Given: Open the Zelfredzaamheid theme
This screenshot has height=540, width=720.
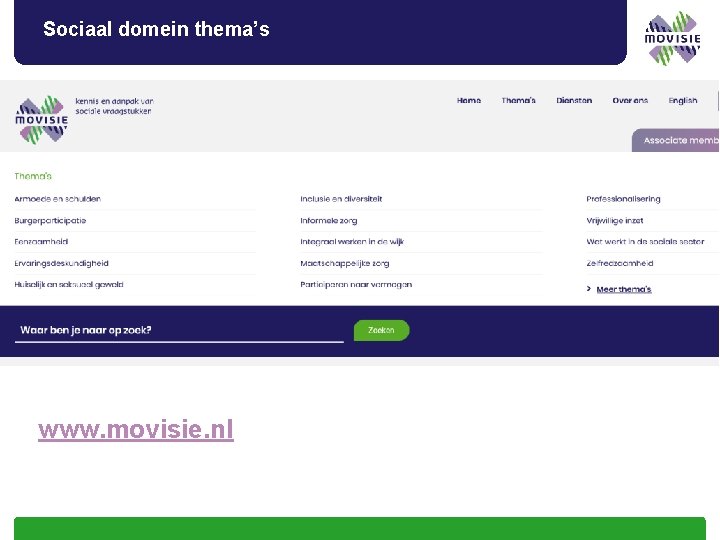Looking at the screenshot, I should click(620, 263).
